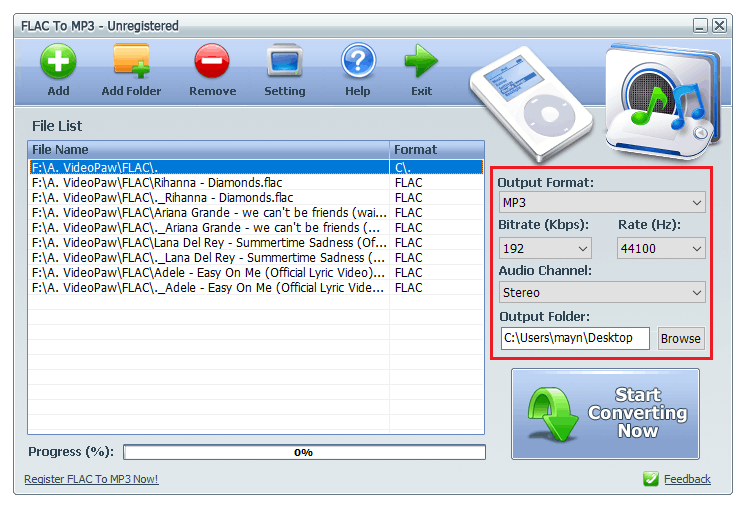Screen dimensions: 748x506
Task: Click Start Converting Now button
Action: tap(605, 413)
